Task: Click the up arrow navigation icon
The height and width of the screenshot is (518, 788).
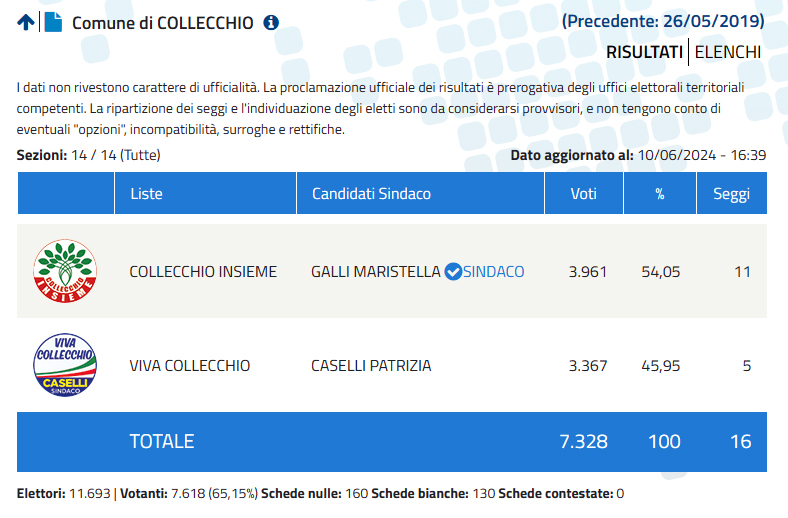Action: pos(26,23)
